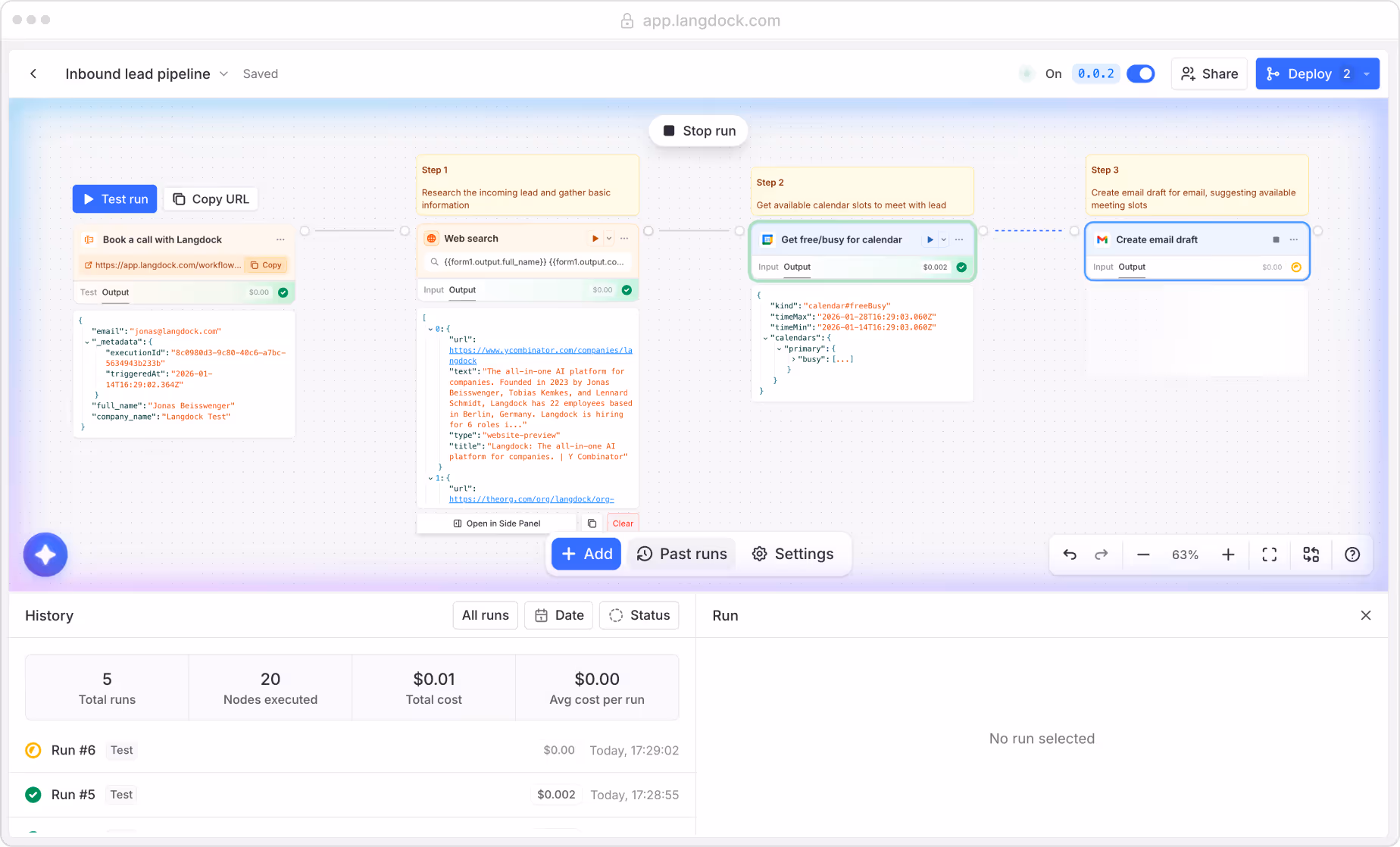Select the Output tab on trigger node
The image size is (1400, 847).
pos(115,292)
